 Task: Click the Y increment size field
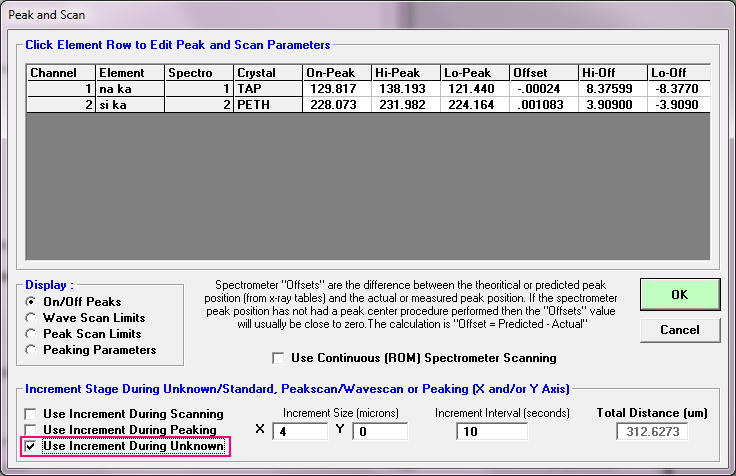click(378, 431)
